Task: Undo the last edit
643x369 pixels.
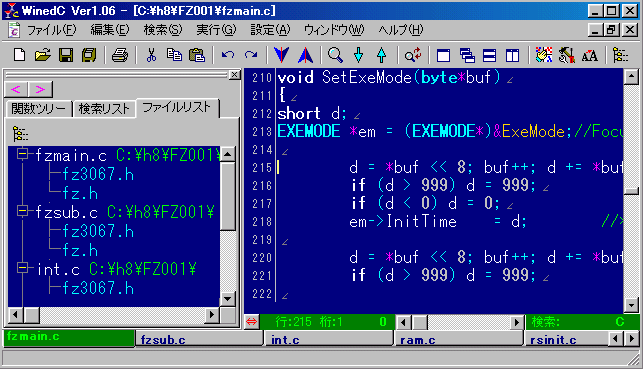Action: coord(228,55)
